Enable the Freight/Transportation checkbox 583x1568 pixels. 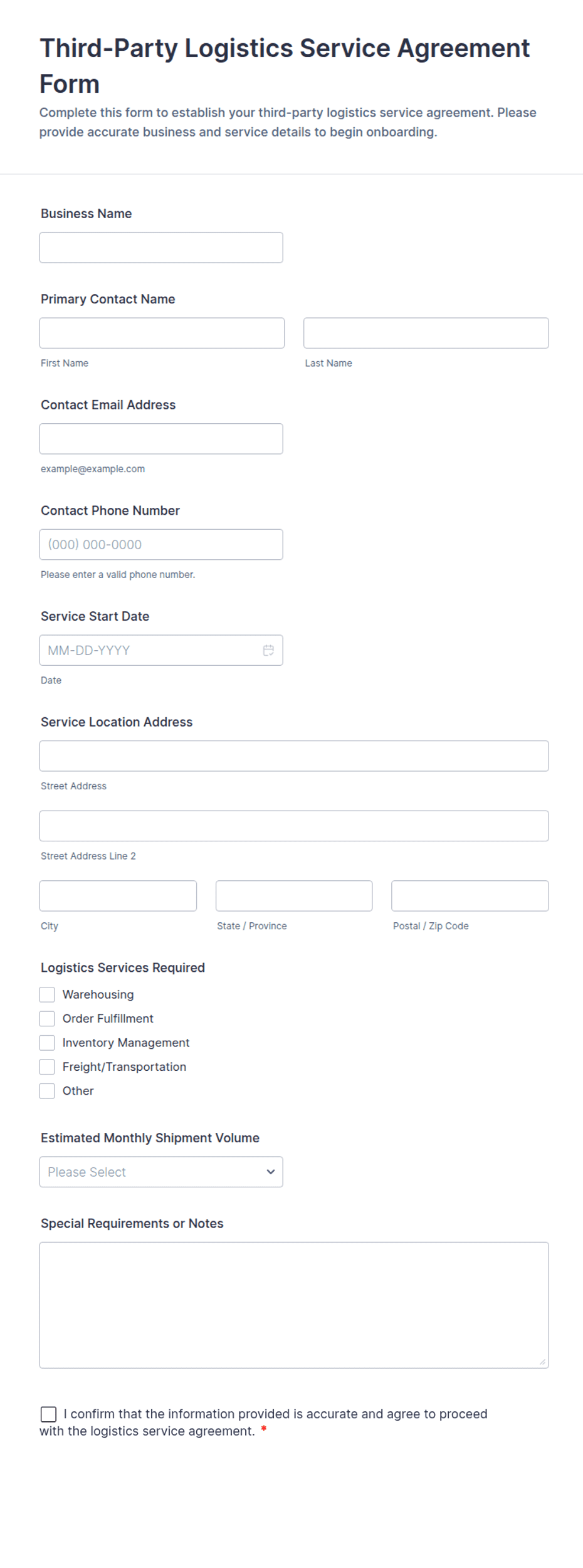point(47,1067)
